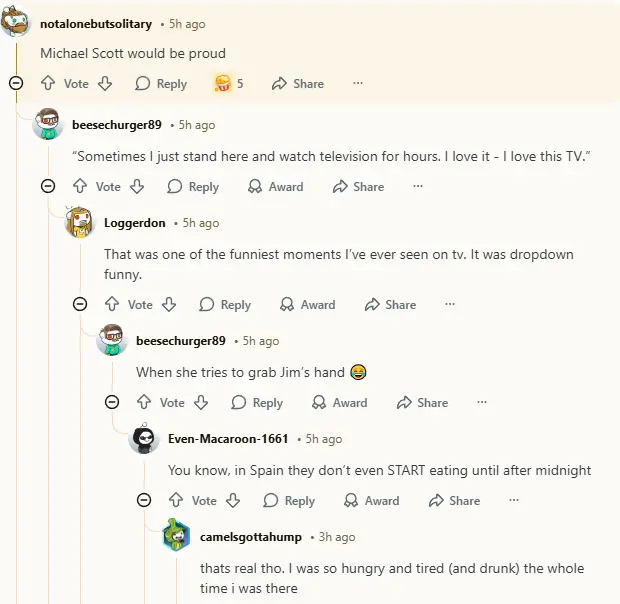620x604 pixels.
Task: Collapse notalonebutsolitary's comment thread
Action: (x=16, y=84)
